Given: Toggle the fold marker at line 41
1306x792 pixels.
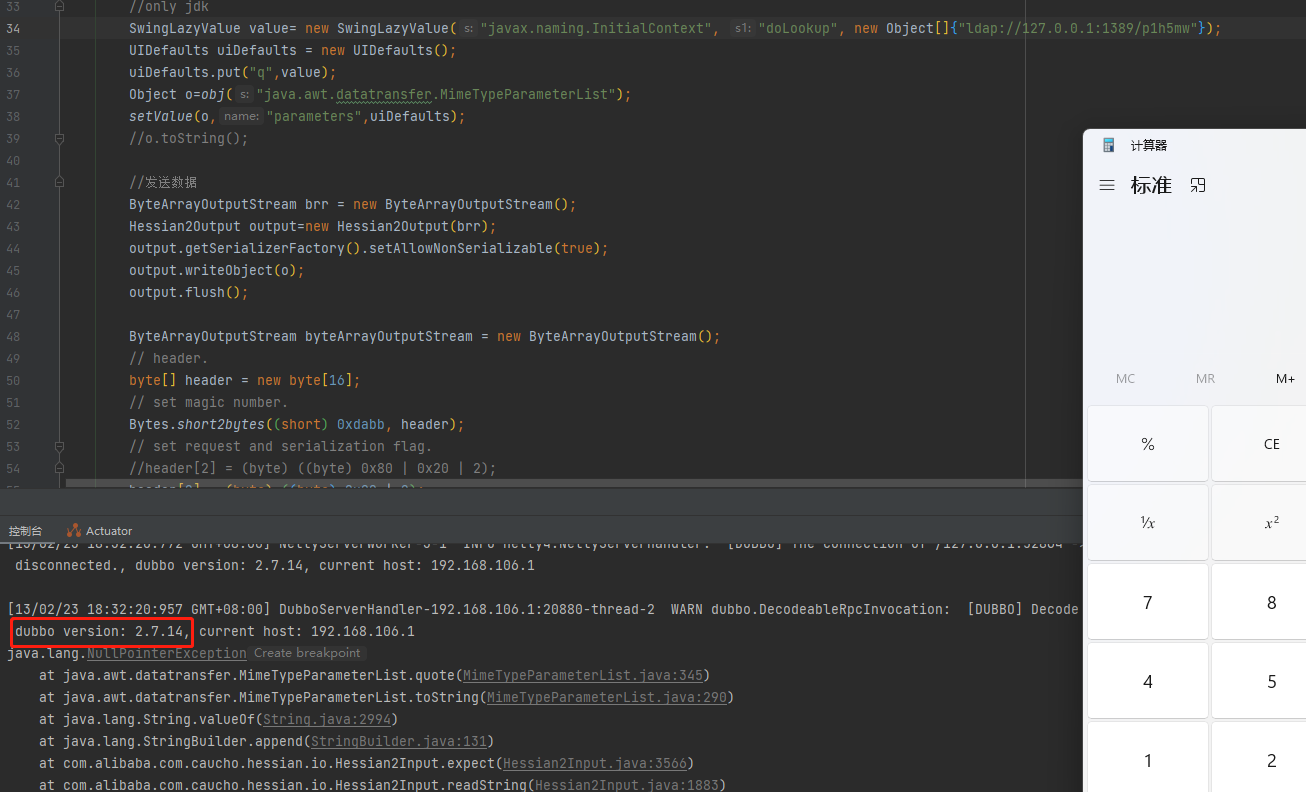Looking at the screenshot, I should pyautogui.click(x=59, y=182).
